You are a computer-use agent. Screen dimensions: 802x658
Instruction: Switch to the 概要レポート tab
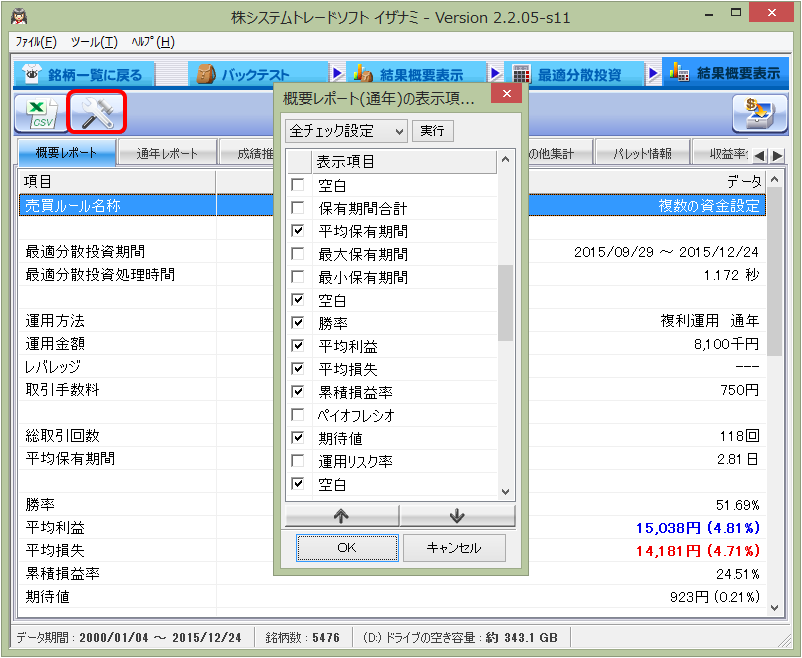pyautogui.click(x=66, y=152)
